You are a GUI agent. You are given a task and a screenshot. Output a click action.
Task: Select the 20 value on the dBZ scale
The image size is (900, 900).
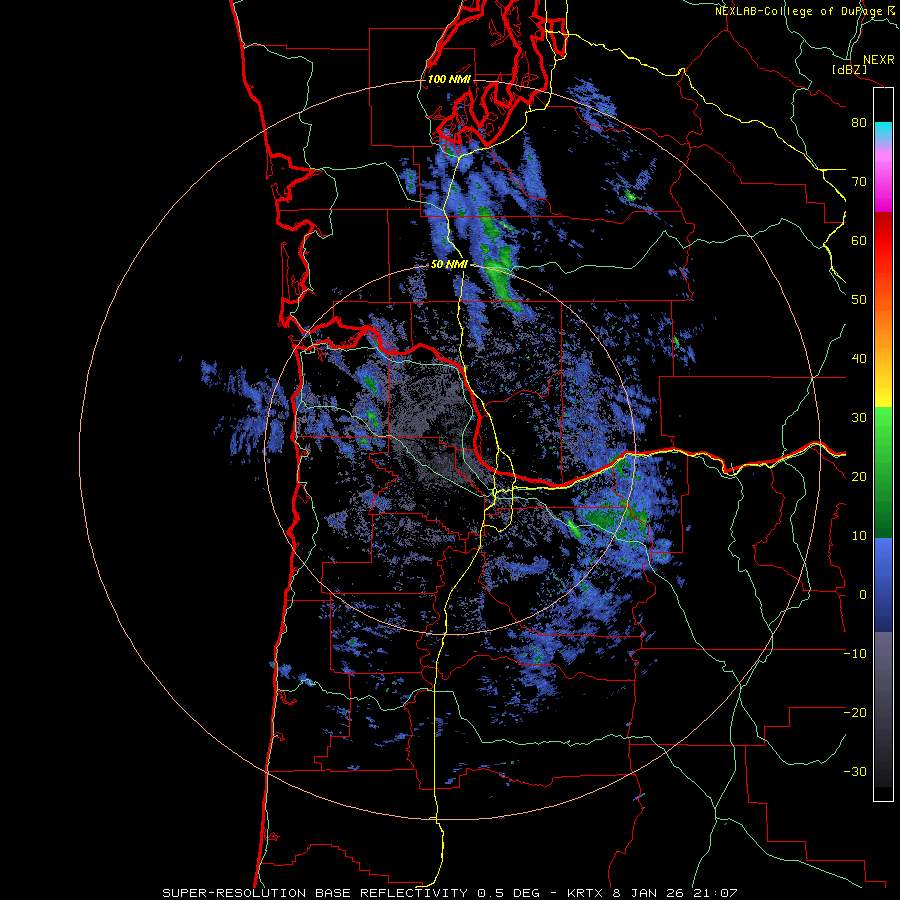click(x=859, y=476)
